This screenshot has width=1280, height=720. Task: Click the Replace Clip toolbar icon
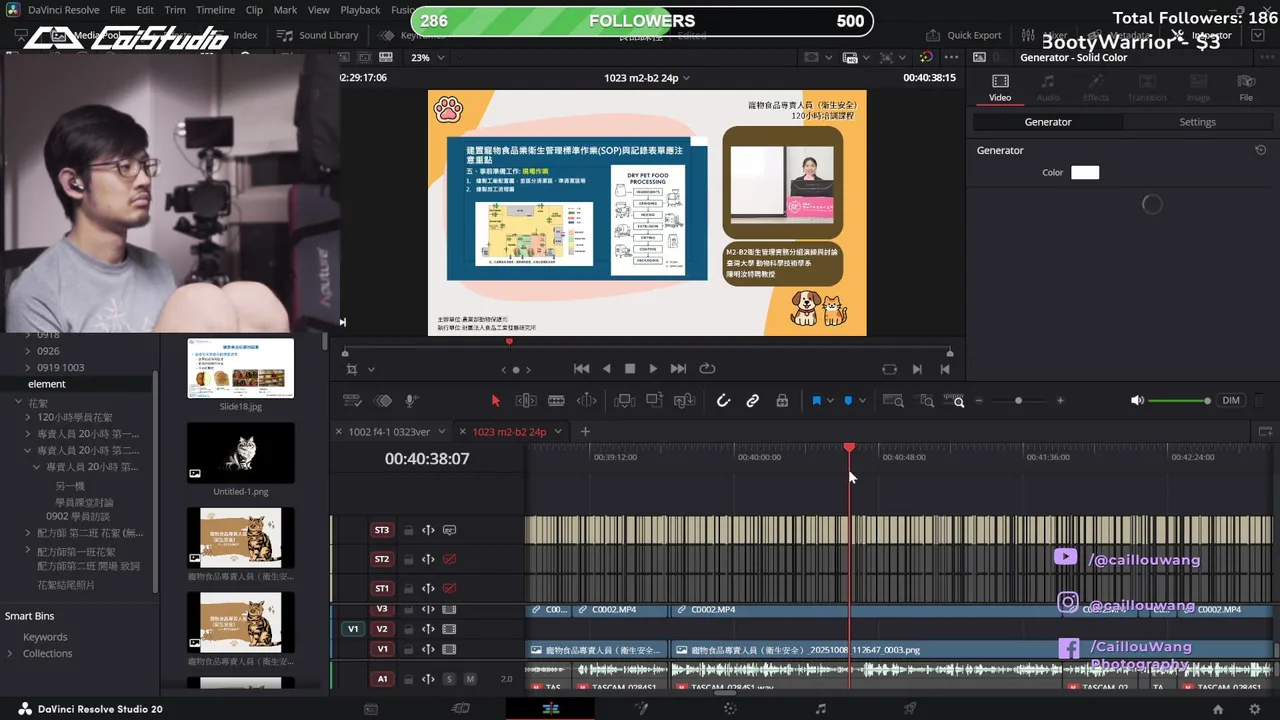point(684,401)
